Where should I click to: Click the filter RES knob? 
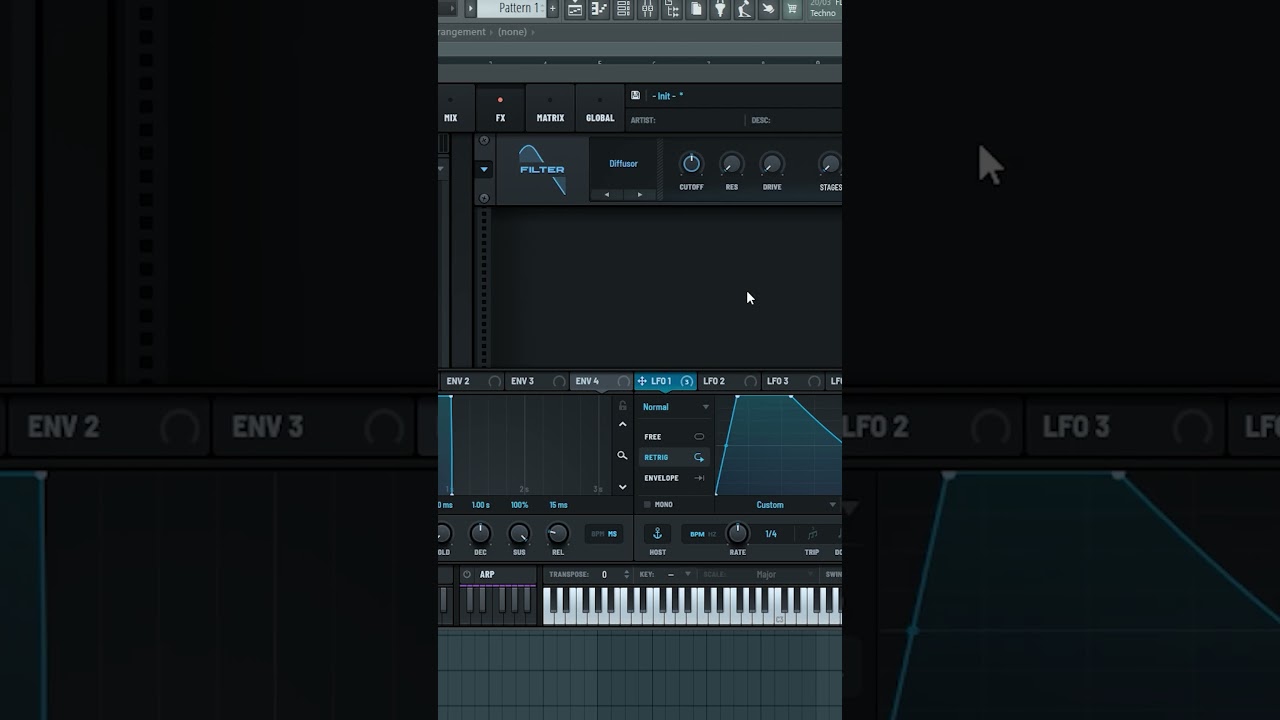[x=732, y=164]
